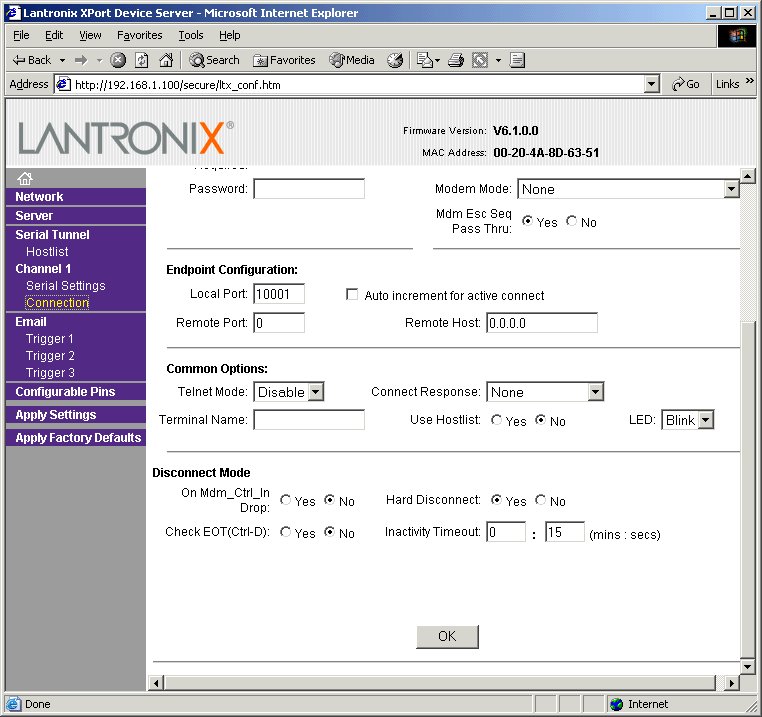Screen dimensions: 762x717
Task: Open the address bar dropdown arrow
Action: coord(652,85)
